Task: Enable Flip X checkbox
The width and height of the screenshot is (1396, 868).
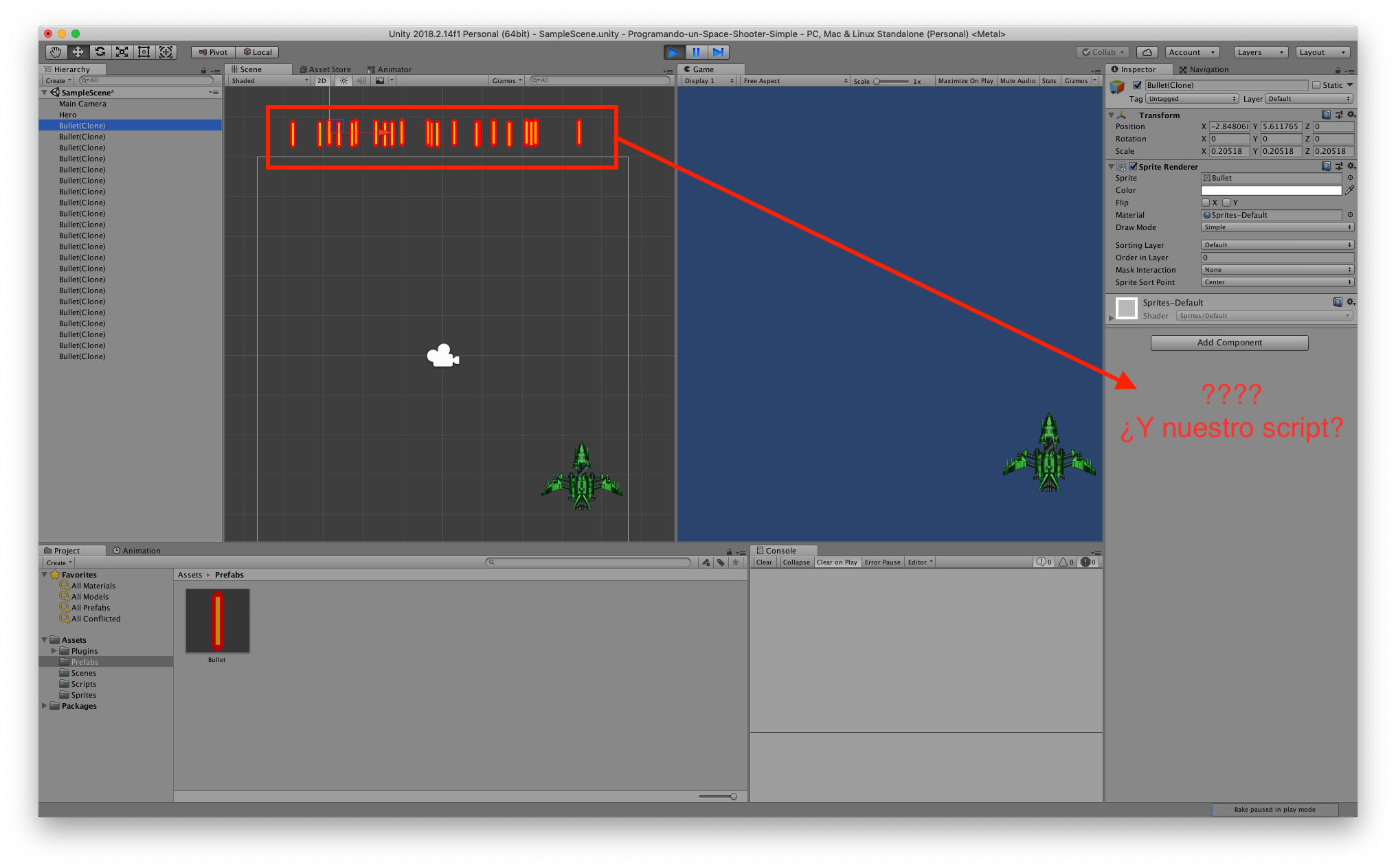Action: [1206, 203]
